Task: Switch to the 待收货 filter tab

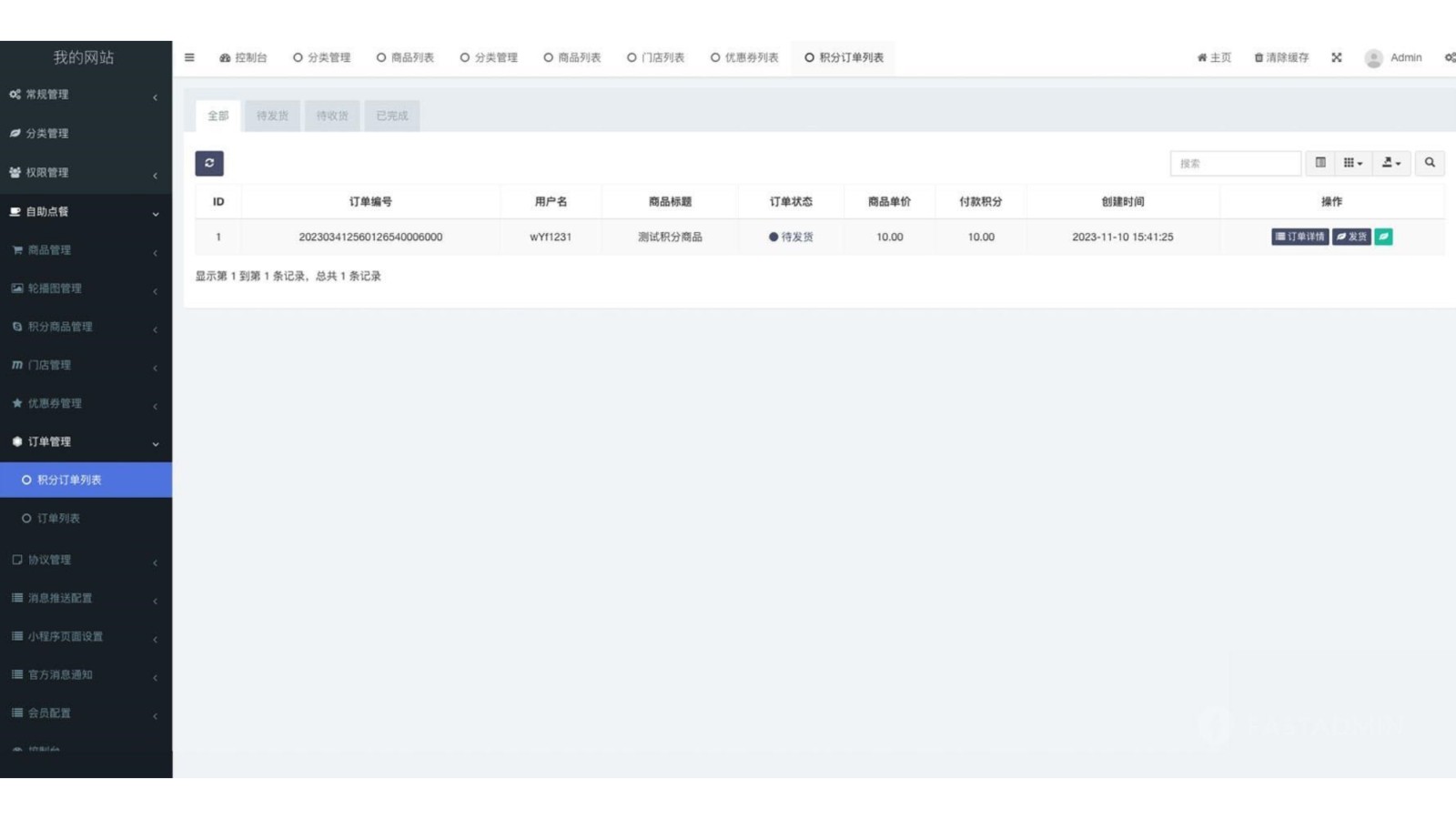Action: coord(332,116)
